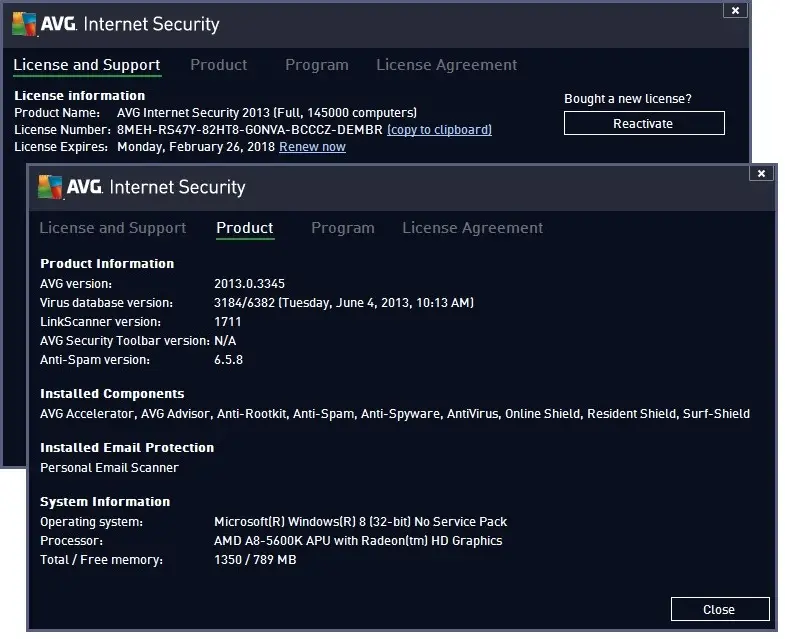Click AVG logo icon in front window
The height and width of the screenshot is (639, 785).
50,187
